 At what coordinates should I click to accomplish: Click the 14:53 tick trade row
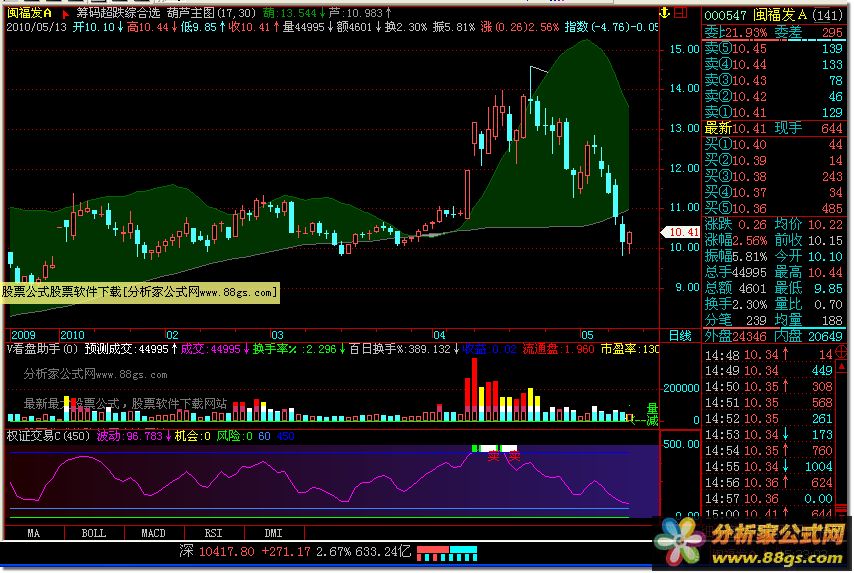pyautogui.click(x=768, y=435)
